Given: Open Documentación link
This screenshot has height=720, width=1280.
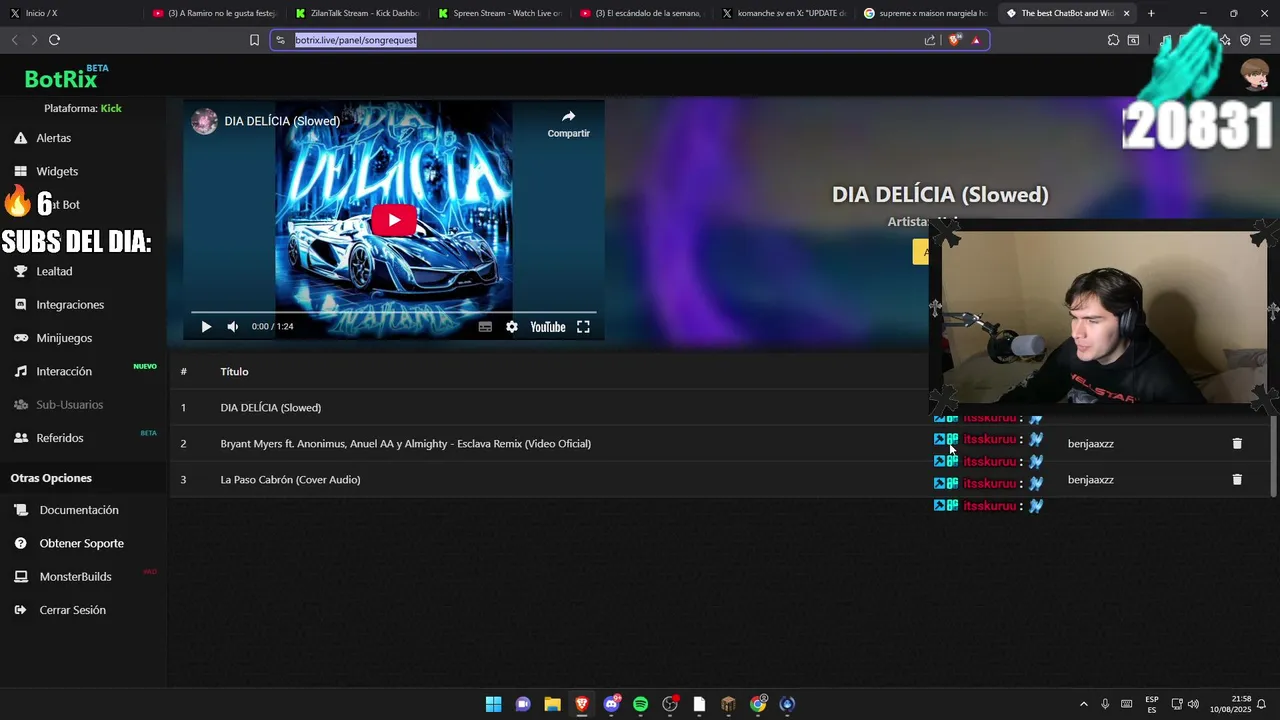Looking at the screenshot, I should point(79,510).
